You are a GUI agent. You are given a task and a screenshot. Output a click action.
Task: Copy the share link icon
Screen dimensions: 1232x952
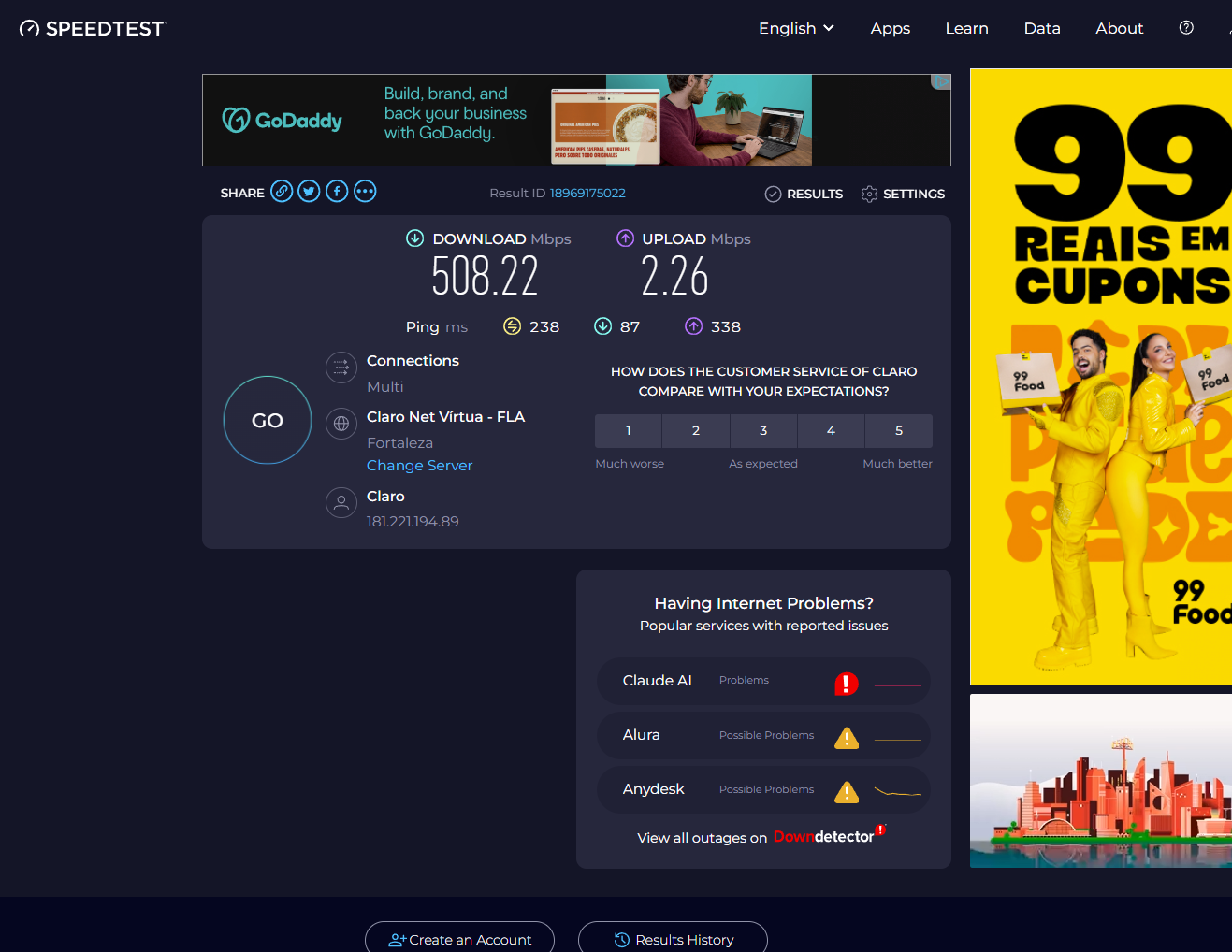click(x=282, y=192)
